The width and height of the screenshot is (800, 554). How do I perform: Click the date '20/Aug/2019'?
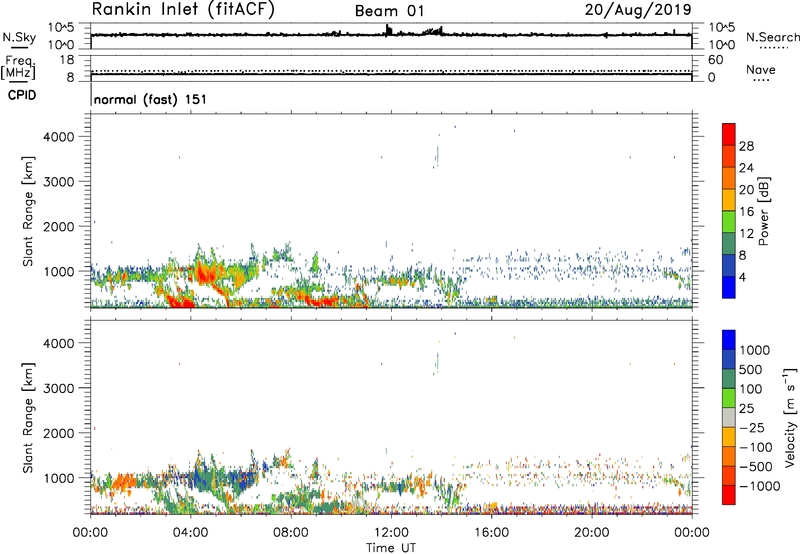638,10
